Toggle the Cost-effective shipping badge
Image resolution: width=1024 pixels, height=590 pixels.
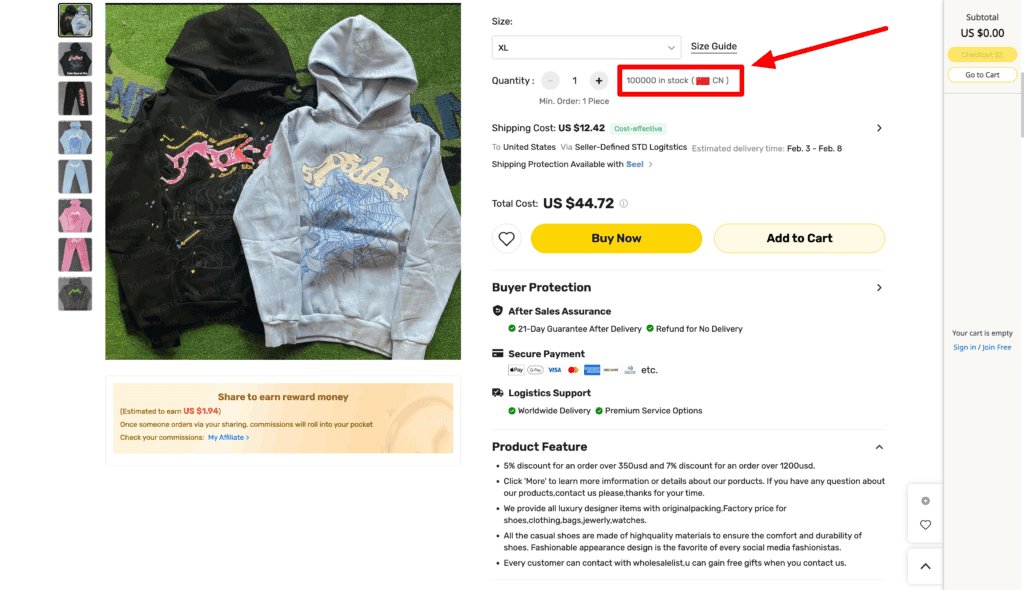[x=638, y=128]
